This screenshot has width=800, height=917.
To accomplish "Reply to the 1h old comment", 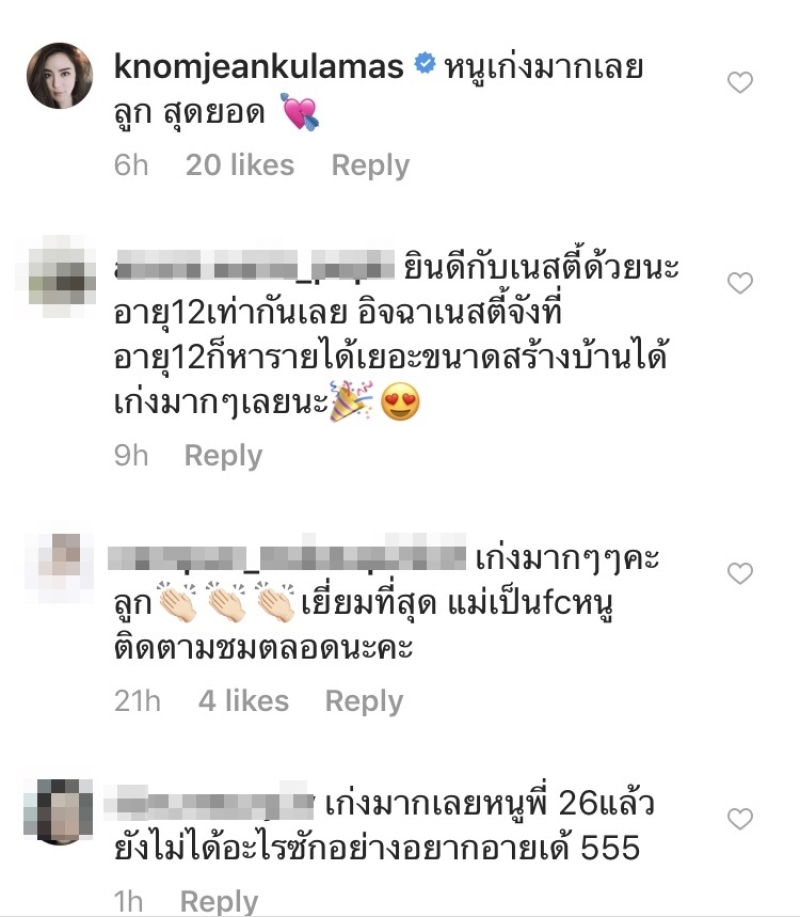I will [219, 901].
